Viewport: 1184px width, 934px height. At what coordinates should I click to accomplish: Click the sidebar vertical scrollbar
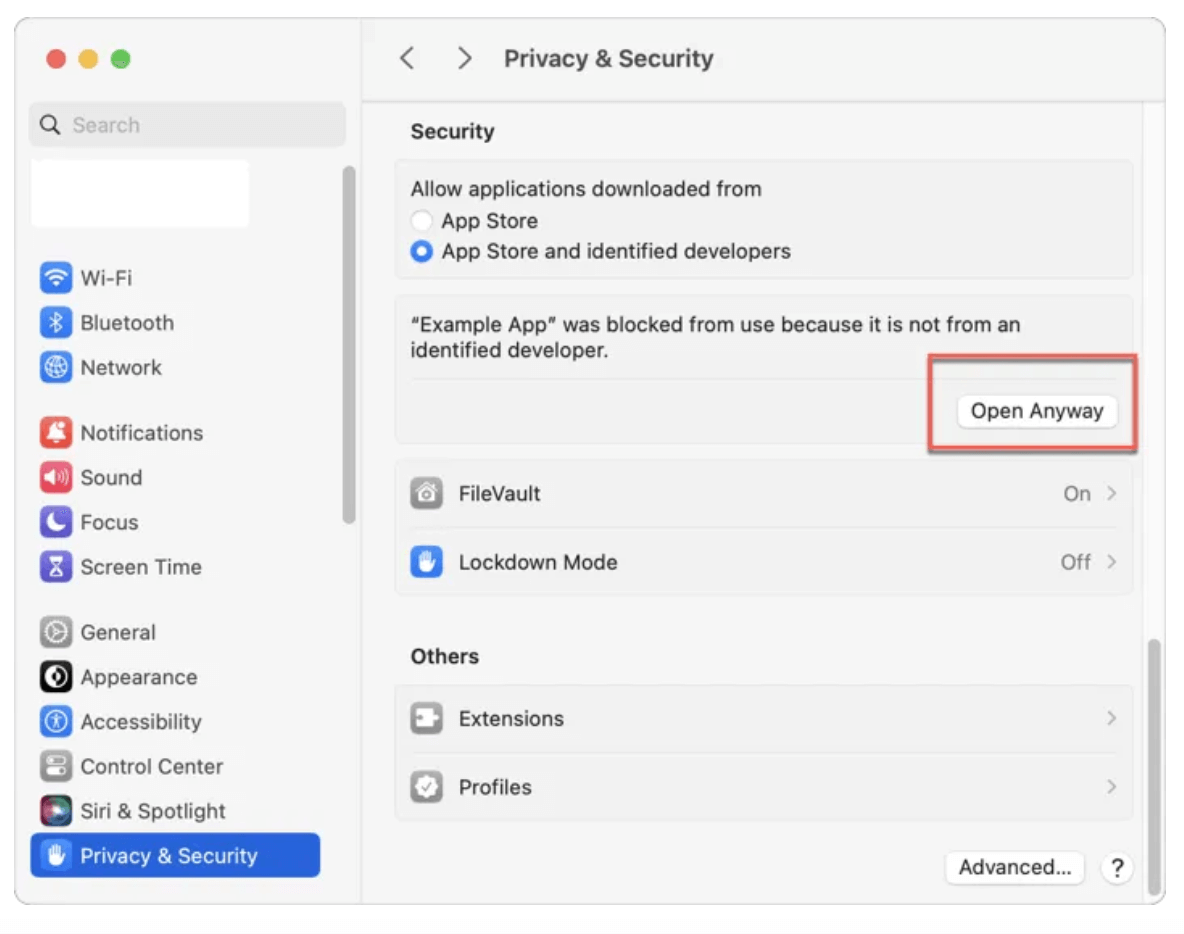(348, 345)
